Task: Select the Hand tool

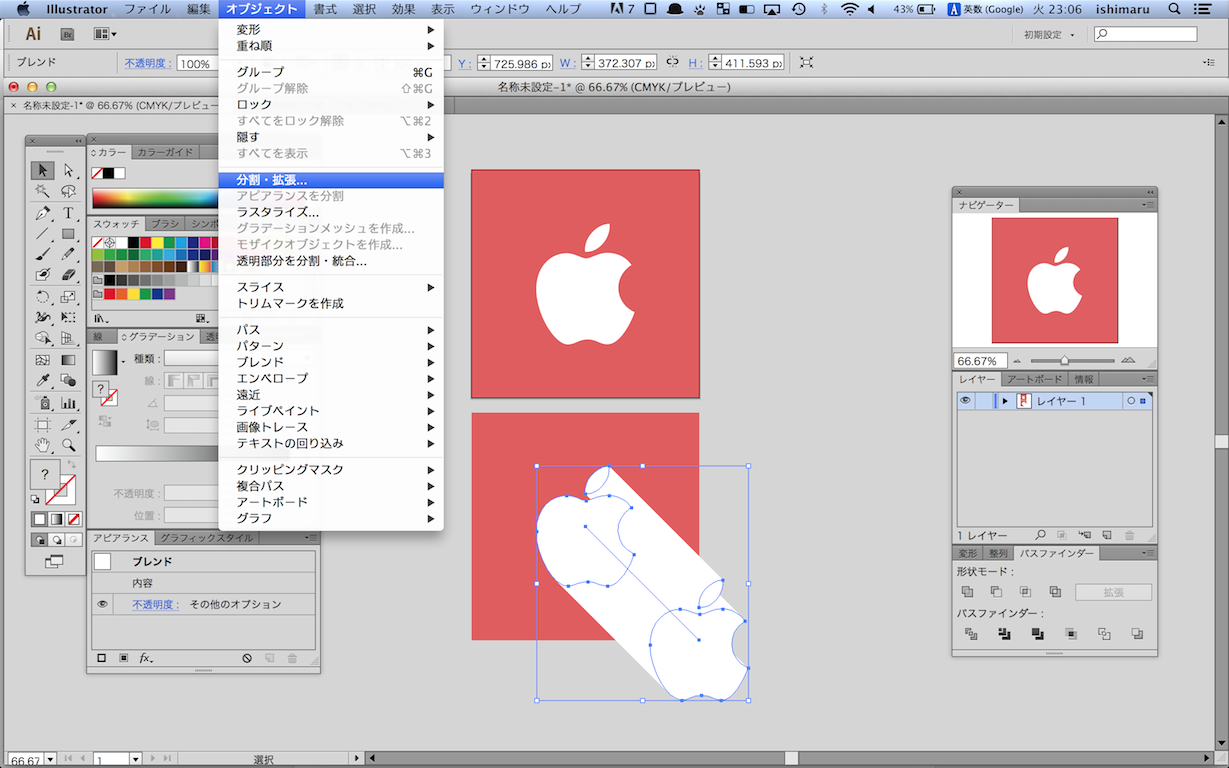Action: pyautogui.click(x=42, y=445)
